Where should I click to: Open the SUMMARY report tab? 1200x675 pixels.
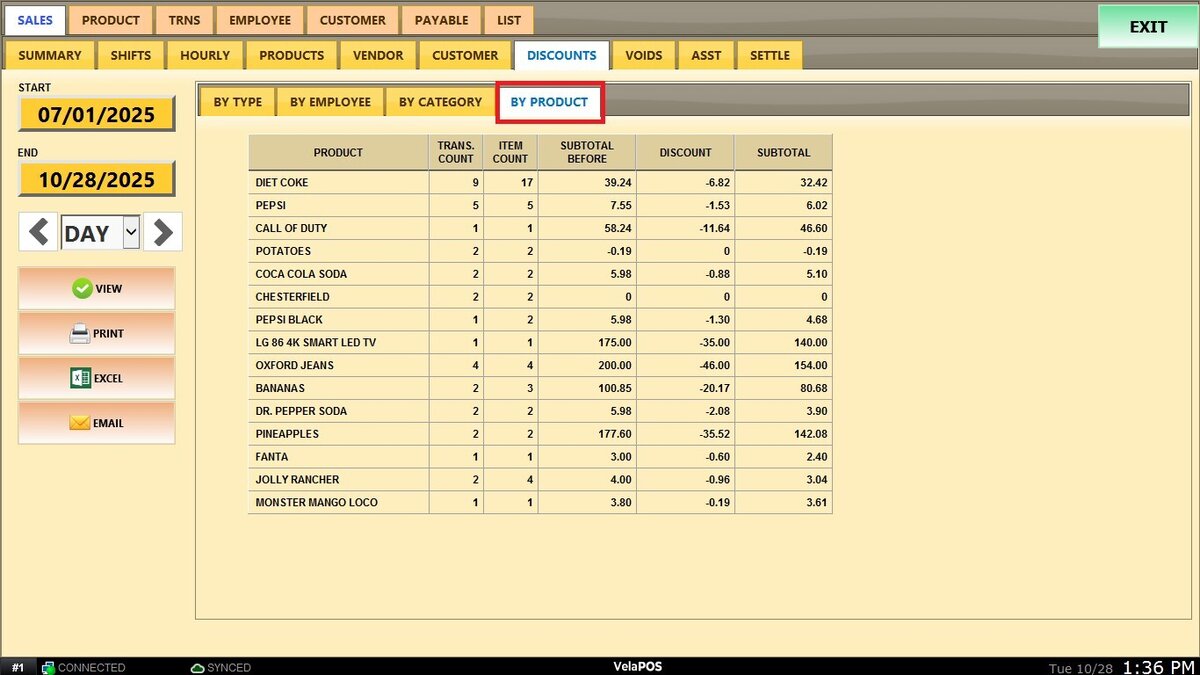tap(50, 55)
